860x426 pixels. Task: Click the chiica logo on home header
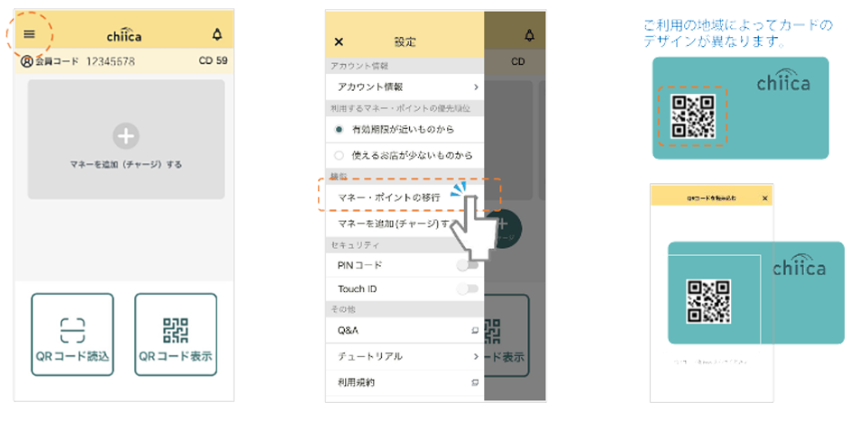pos(124,35)
